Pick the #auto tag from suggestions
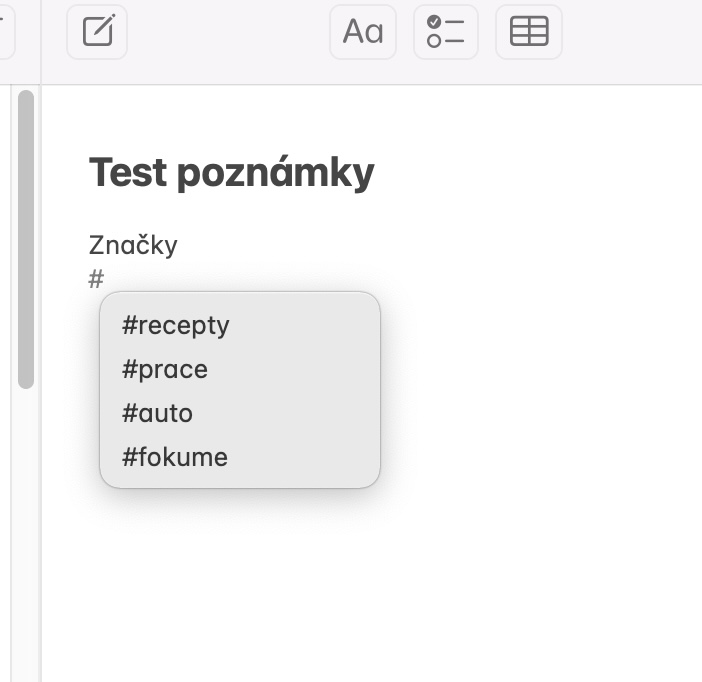 coord(157,413)
